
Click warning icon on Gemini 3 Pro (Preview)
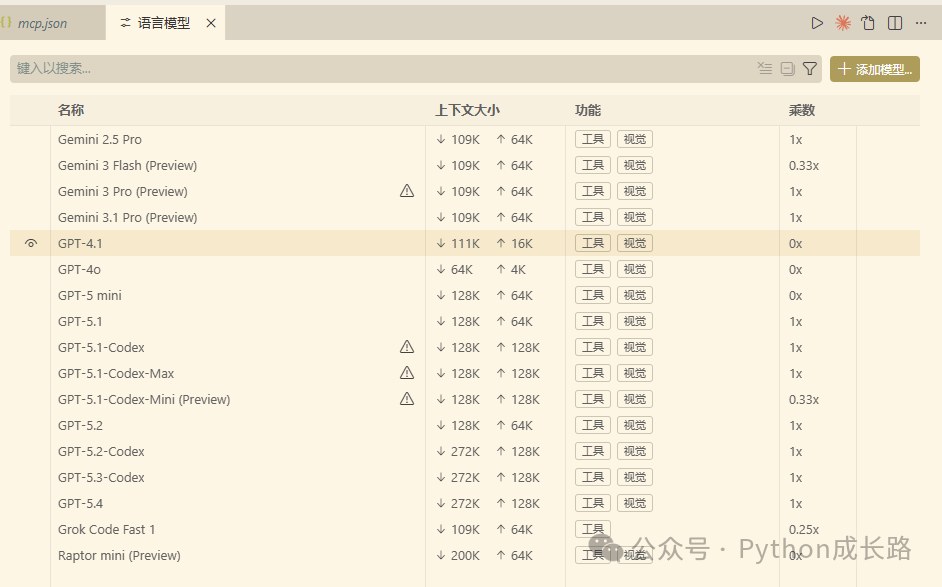tap(407, 191)
